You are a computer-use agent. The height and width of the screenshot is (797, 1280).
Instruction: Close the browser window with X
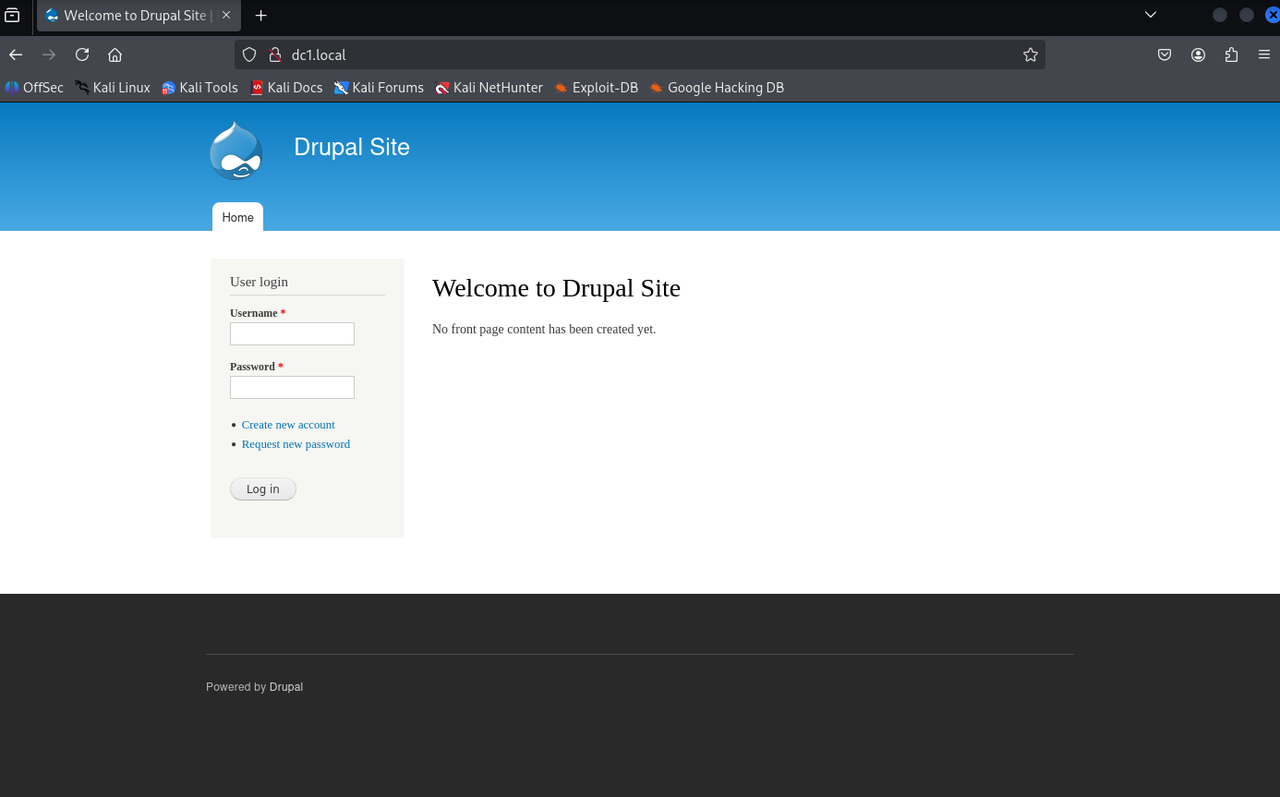pos(1272,15)
